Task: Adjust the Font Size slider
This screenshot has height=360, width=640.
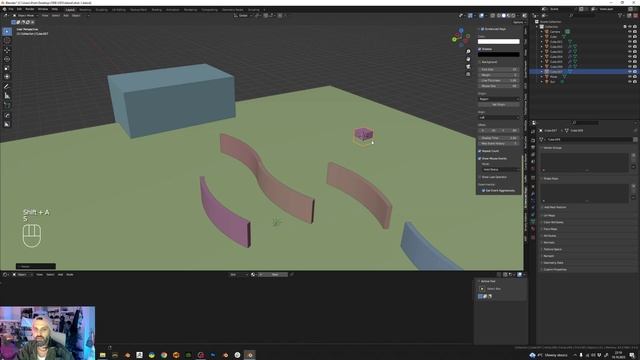Action: (x=499, y=69)
